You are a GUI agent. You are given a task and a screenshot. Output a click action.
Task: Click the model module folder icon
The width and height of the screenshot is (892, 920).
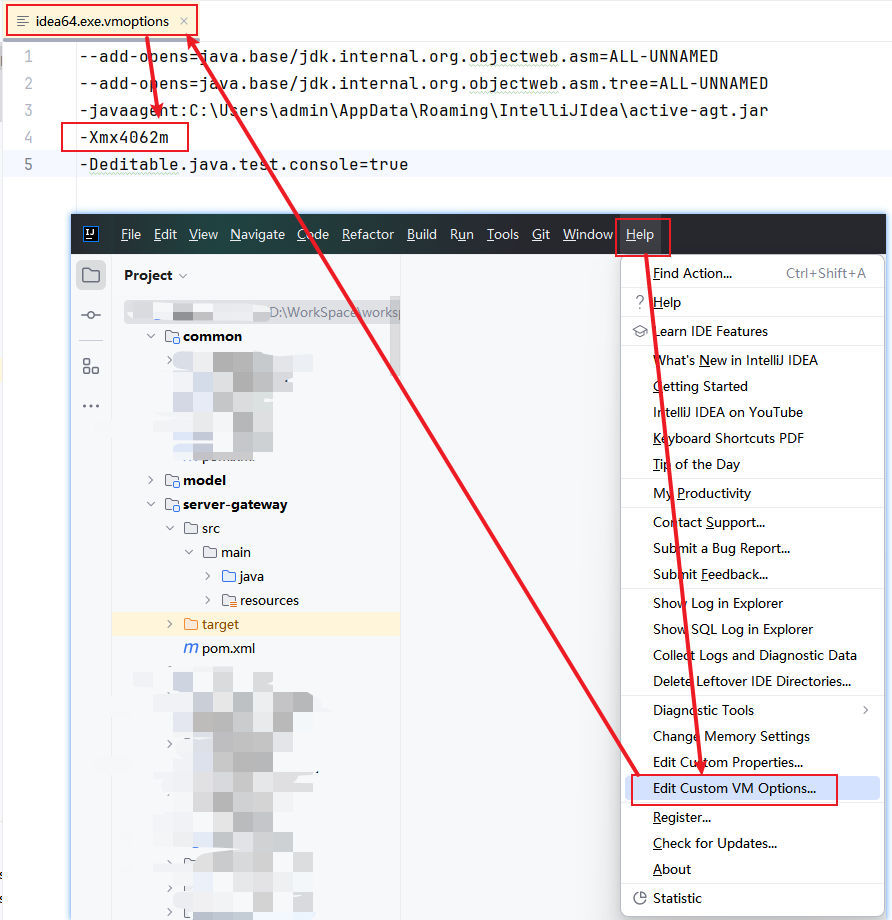(x=173, y=481)
